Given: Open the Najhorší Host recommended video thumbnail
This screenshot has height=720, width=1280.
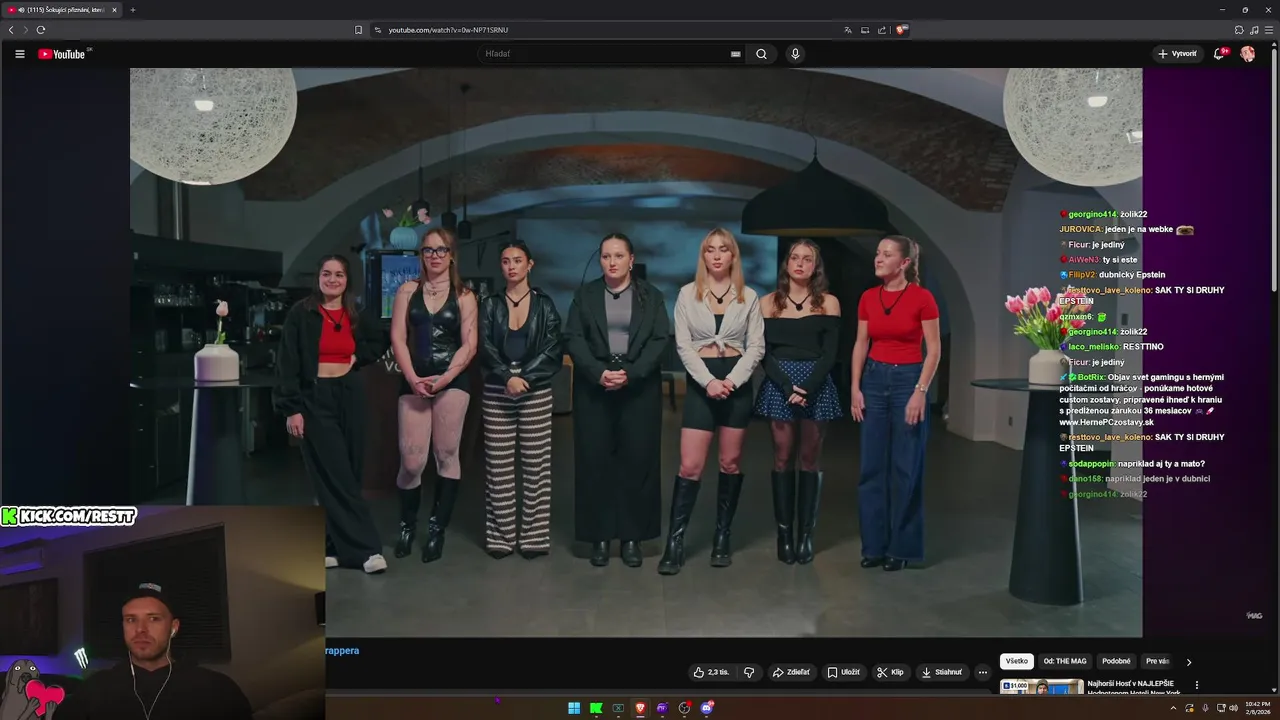Looking at the screenshot, I should [x=1041, y=687].
